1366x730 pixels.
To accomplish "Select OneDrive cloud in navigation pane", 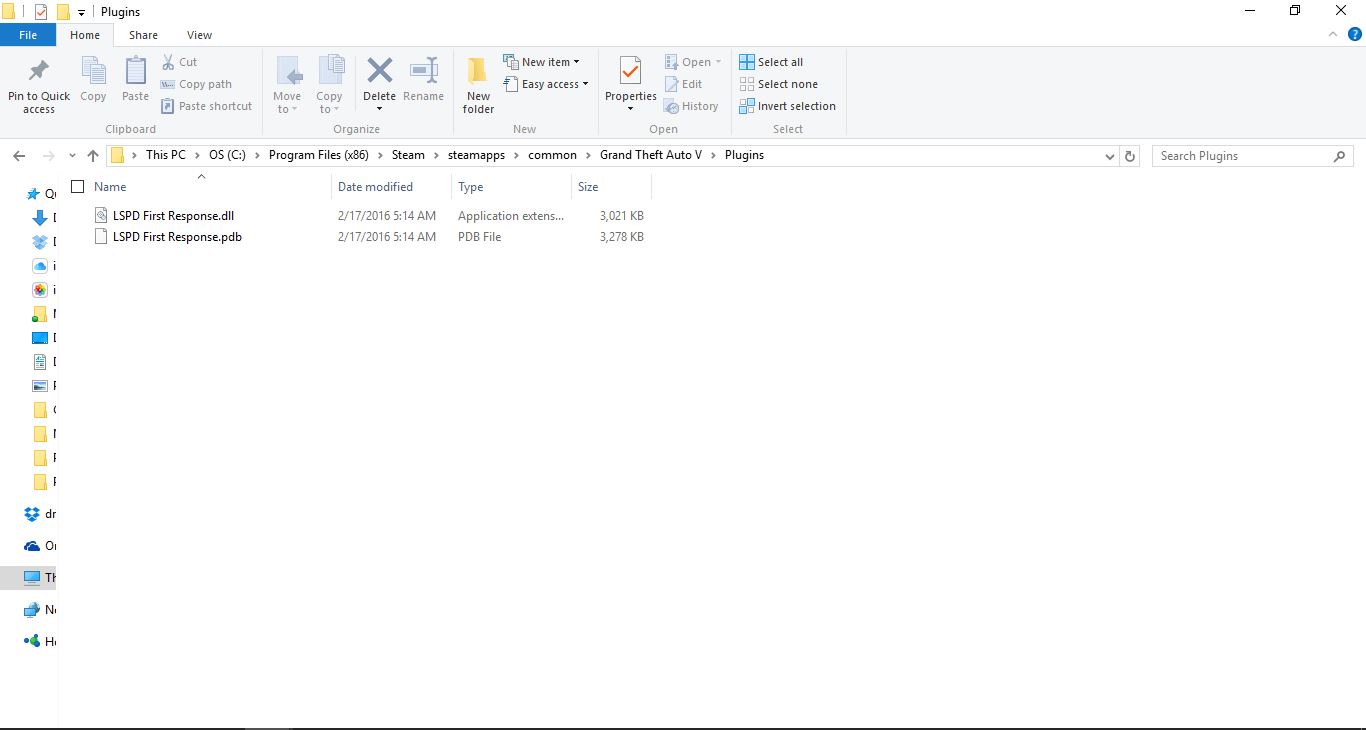I will point(31,546).
